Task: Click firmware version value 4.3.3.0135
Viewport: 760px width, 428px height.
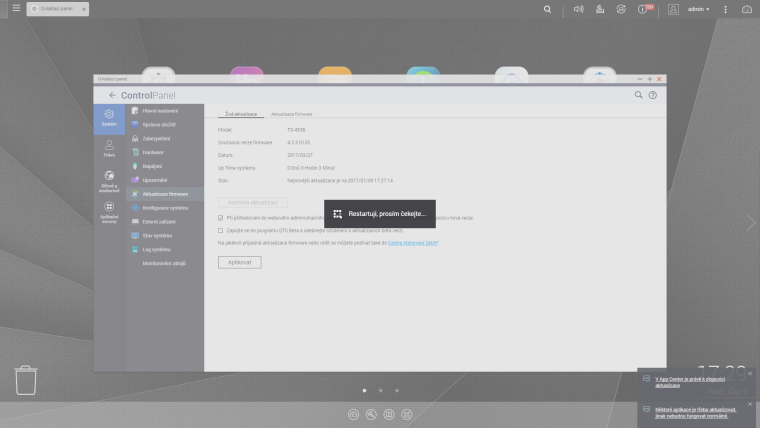Action: tap(299, 143)
